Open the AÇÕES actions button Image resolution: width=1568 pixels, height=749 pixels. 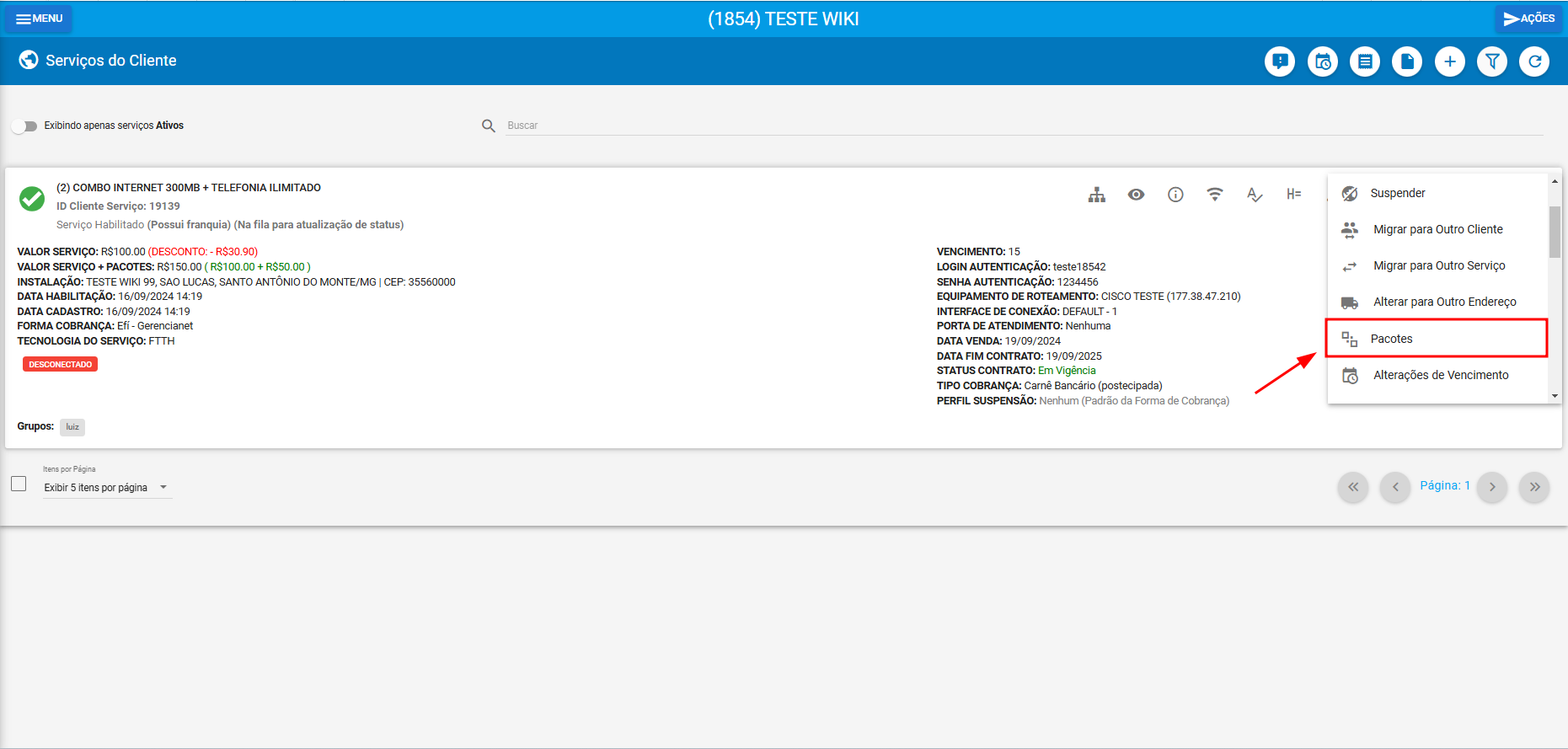(x=1528, y=19)
